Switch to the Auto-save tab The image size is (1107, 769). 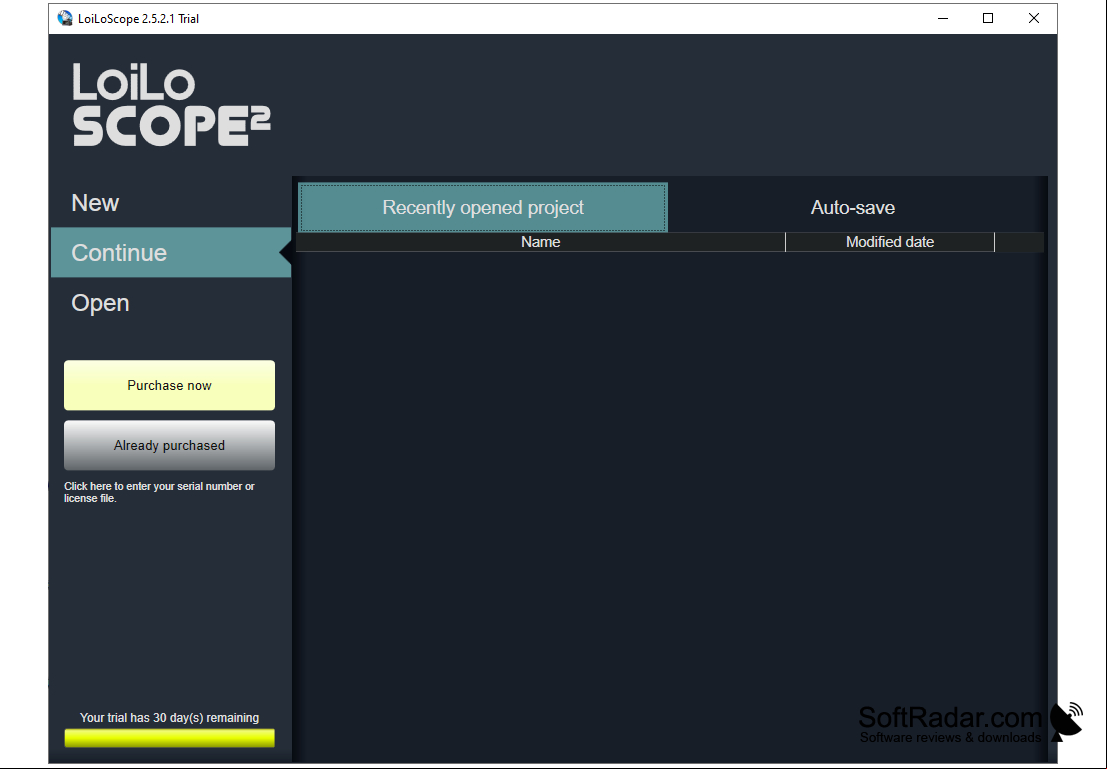[x=852, y=208]
